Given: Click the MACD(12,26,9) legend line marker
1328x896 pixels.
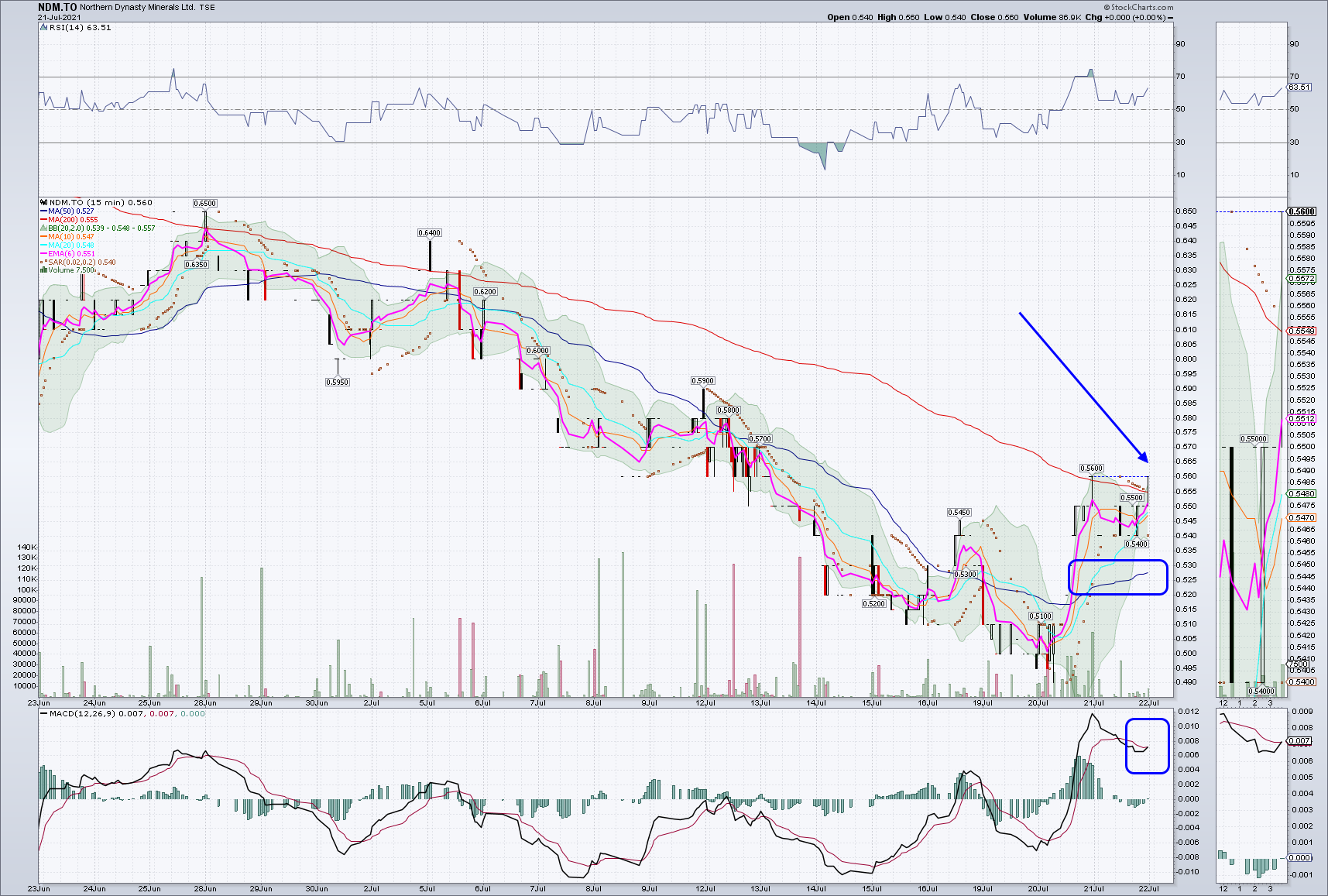Looking at the screenshot, I should (x=43, y=713).
